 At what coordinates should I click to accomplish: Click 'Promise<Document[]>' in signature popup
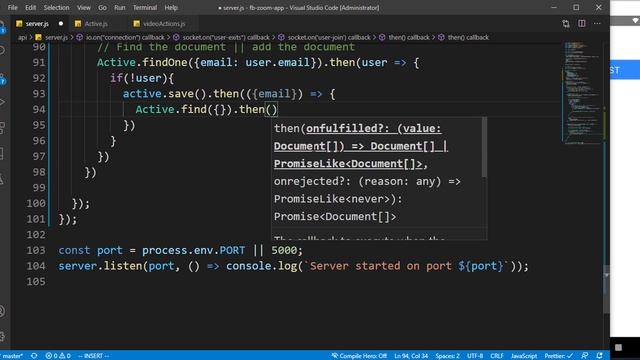[335, 216]
